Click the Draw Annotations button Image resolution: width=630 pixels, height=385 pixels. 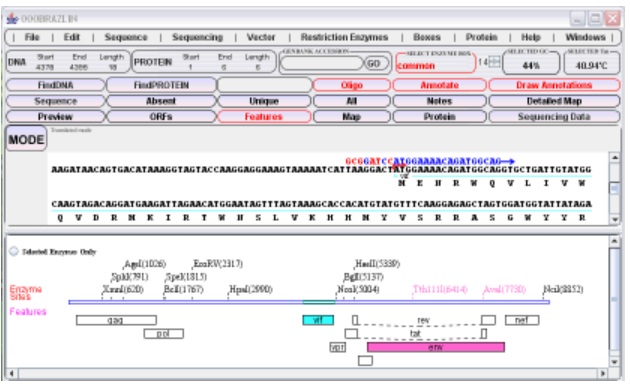click(x=554, y=85)
